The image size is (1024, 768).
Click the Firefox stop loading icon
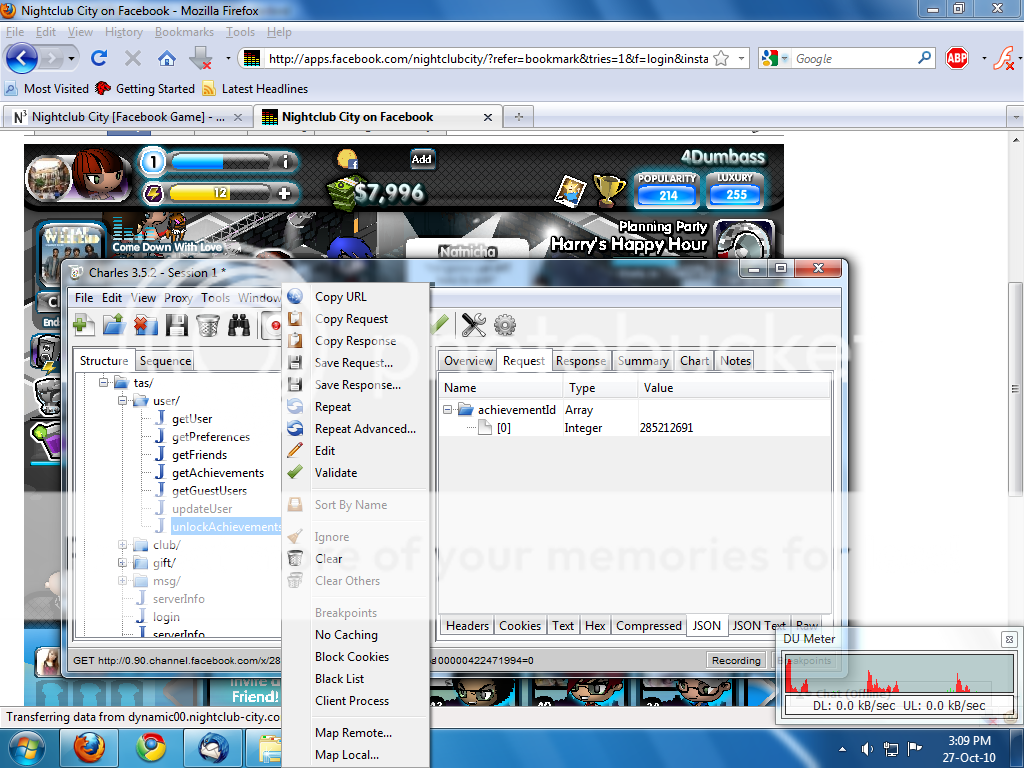(133, 59)
